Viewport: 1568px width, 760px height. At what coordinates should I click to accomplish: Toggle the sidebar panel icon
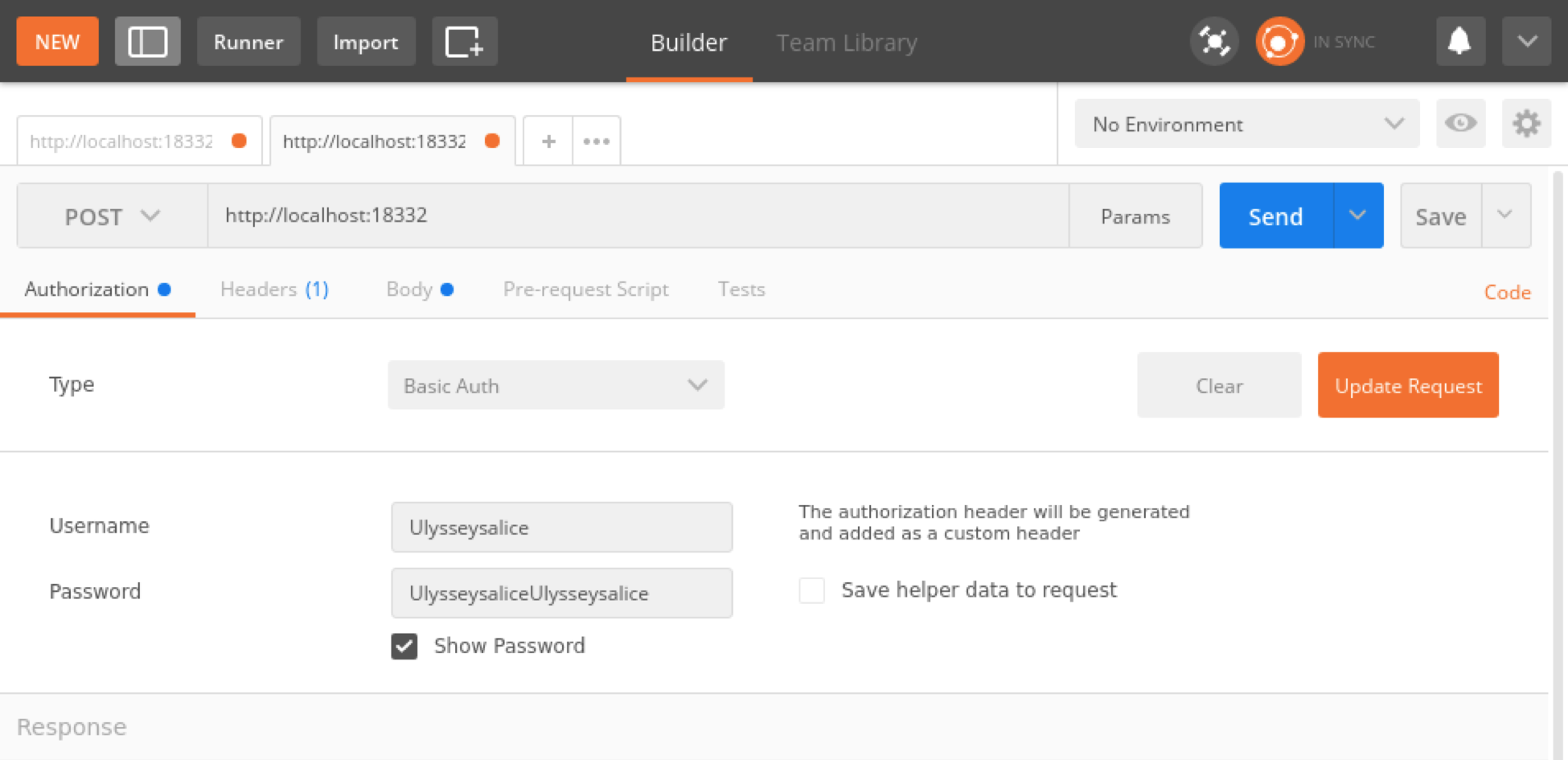[147, 42]
